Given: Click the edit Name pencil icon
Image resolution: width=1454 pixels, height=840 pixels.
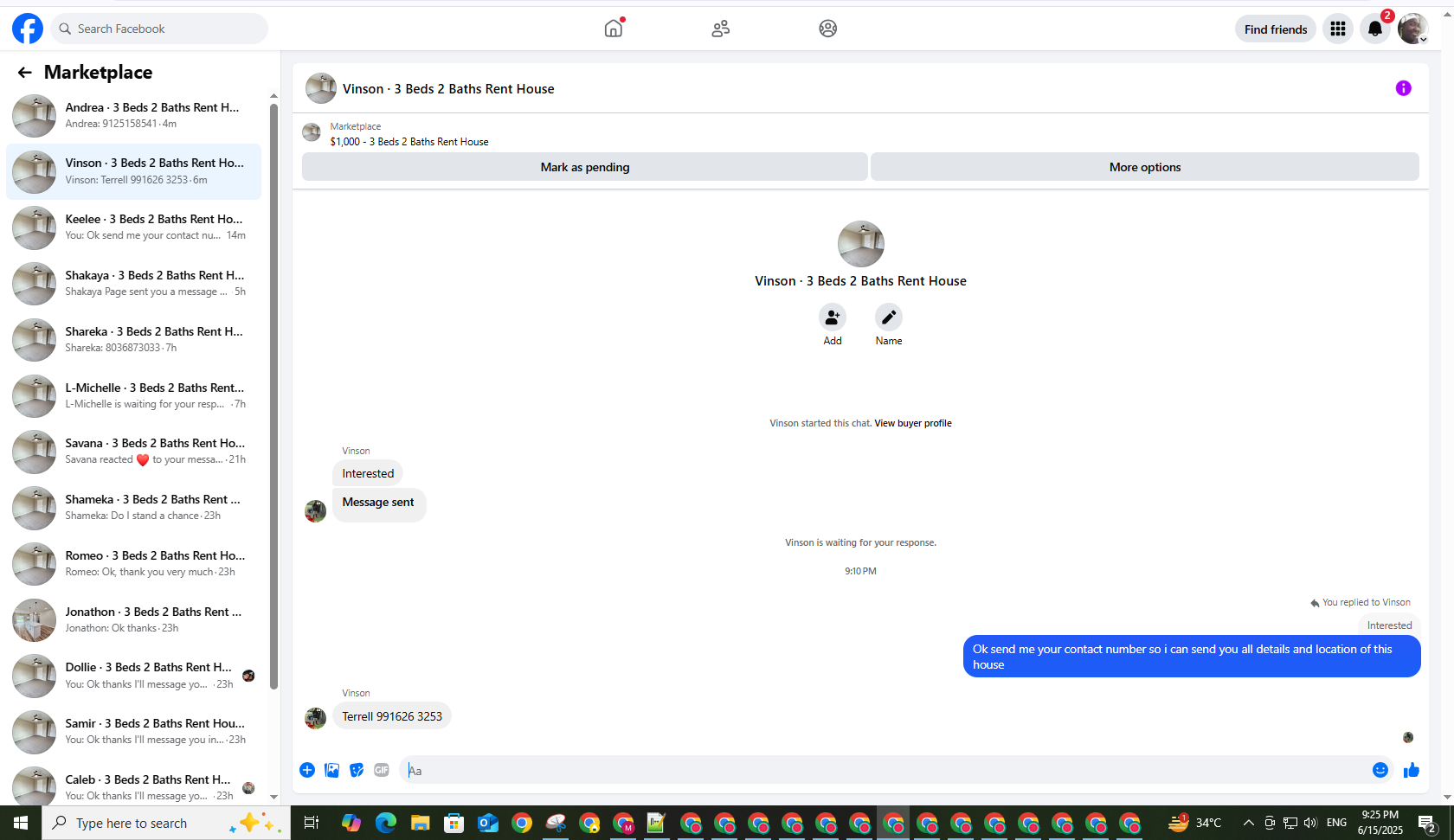Looking at the screenshot, I should tap(889, 317).
